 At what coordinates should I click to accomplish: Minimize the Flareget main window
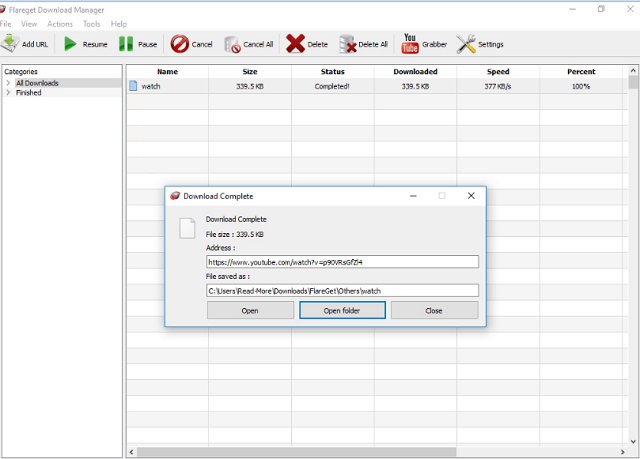pyautogui.click(x=573, y=9)
